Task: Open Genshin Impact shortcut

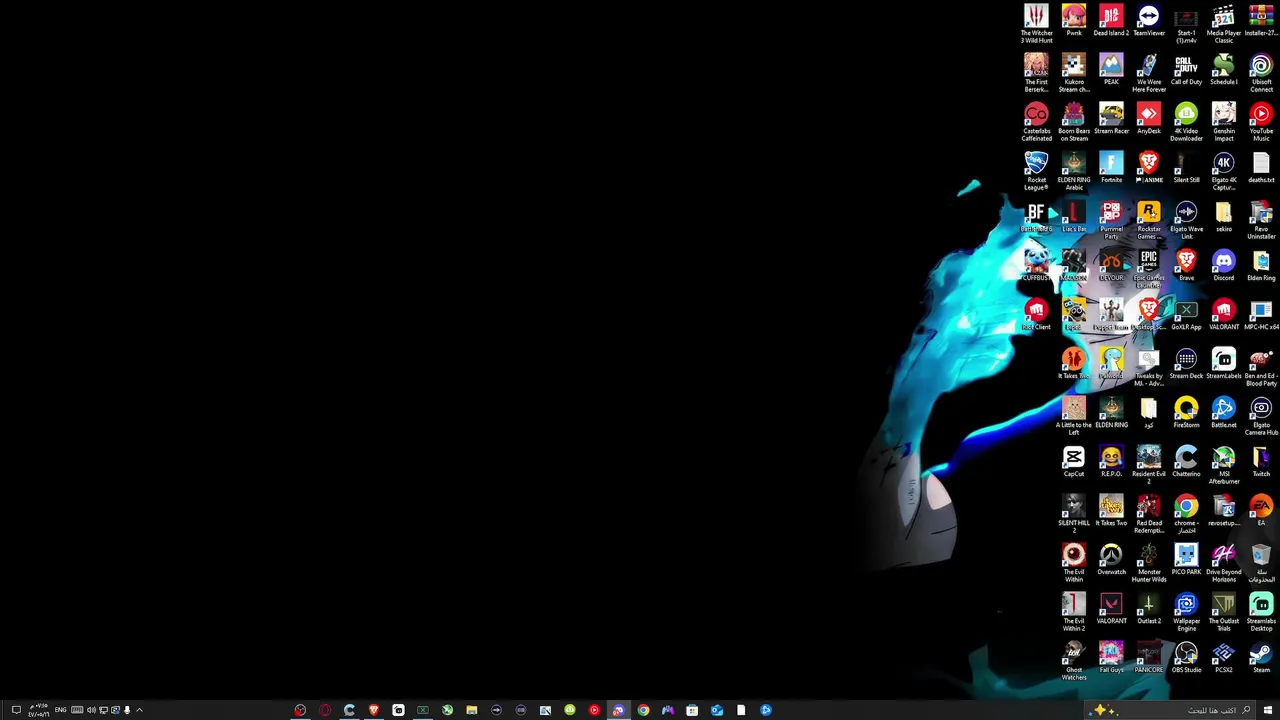Action: click(1223, 121)
